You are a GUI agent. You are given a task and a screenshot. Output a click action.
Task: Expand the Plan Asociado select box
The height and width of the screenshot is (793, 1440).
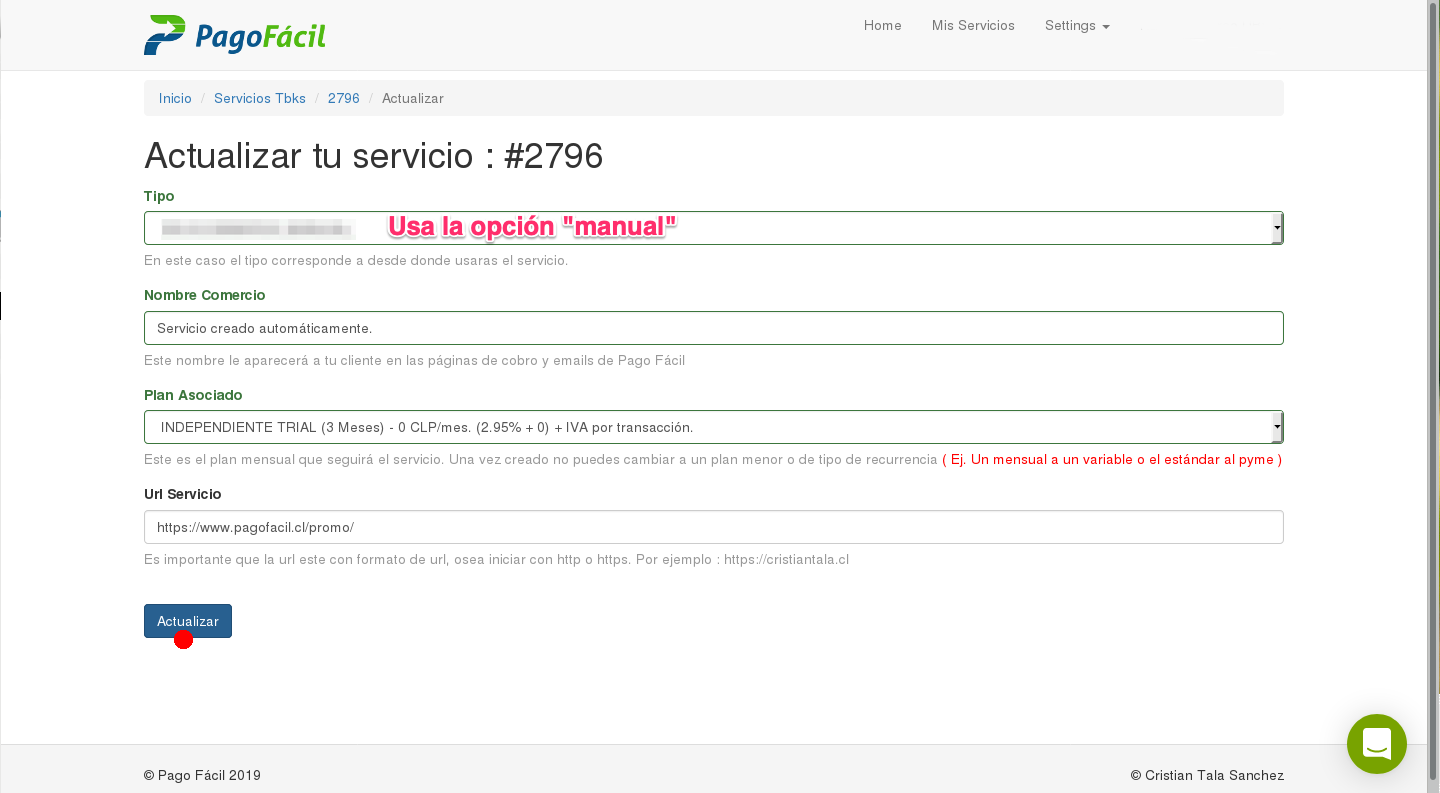pos(712,427)
